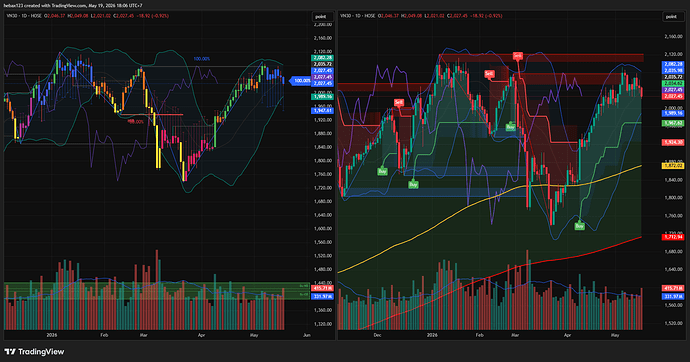Image resolution: width=690 pixels, height=362 pixels.
Task: Click the 2026 label on right time axis
Action: tap(432, 335)
